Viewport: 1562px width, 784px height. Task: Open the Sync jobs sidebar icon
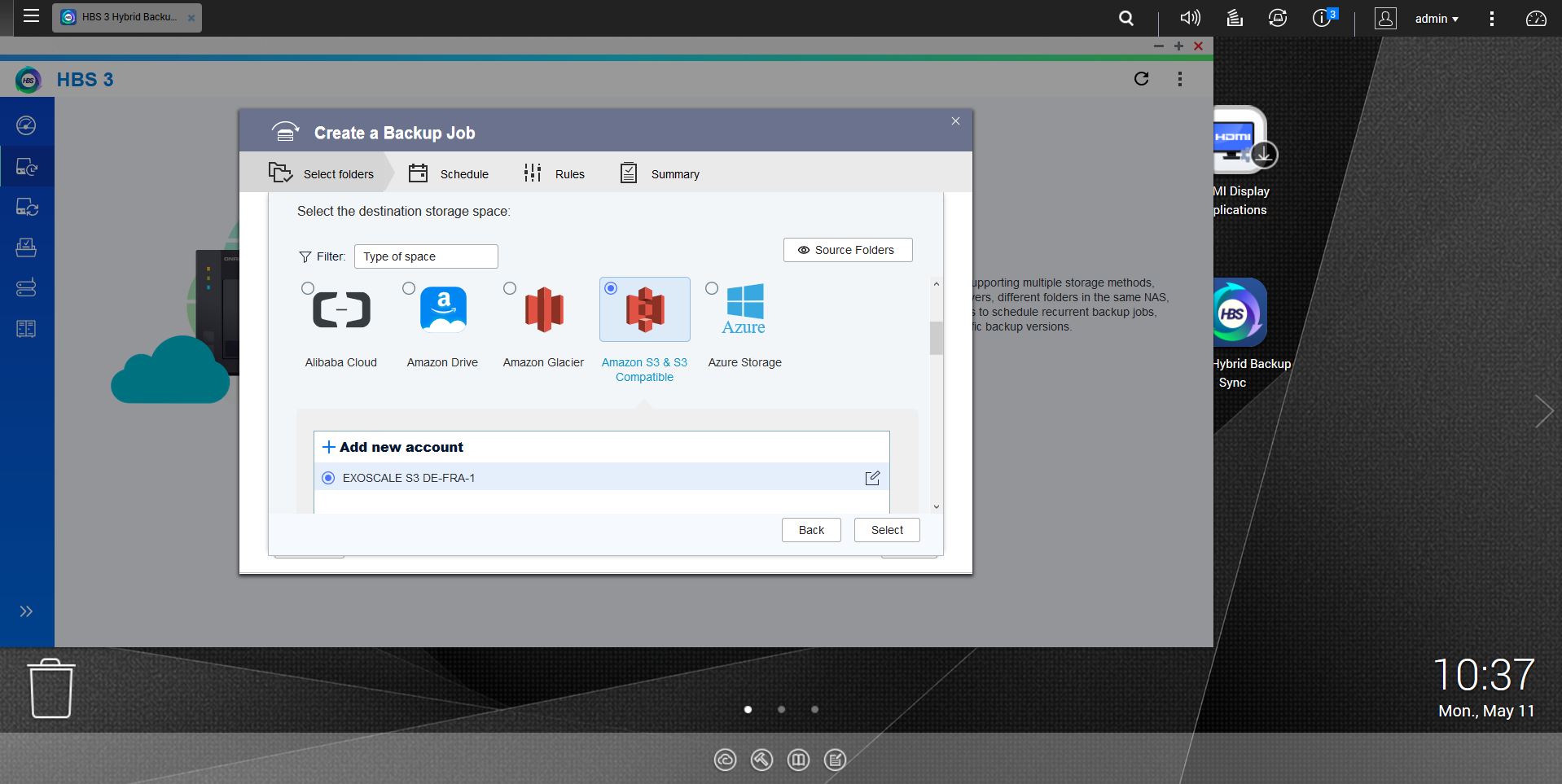tap(26, 208)
